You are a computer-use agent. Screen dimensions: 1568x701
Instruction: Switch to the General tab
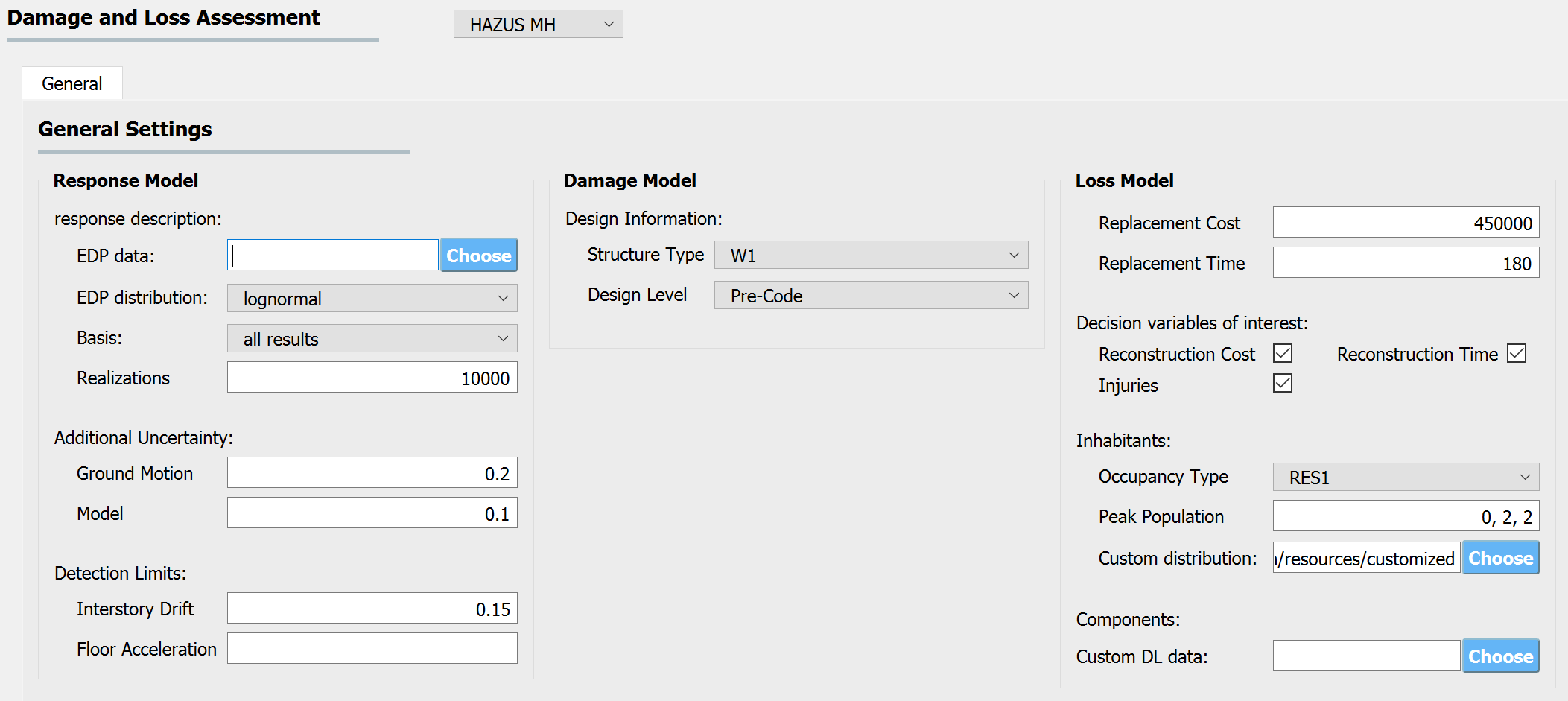click(x=72, y=83)
